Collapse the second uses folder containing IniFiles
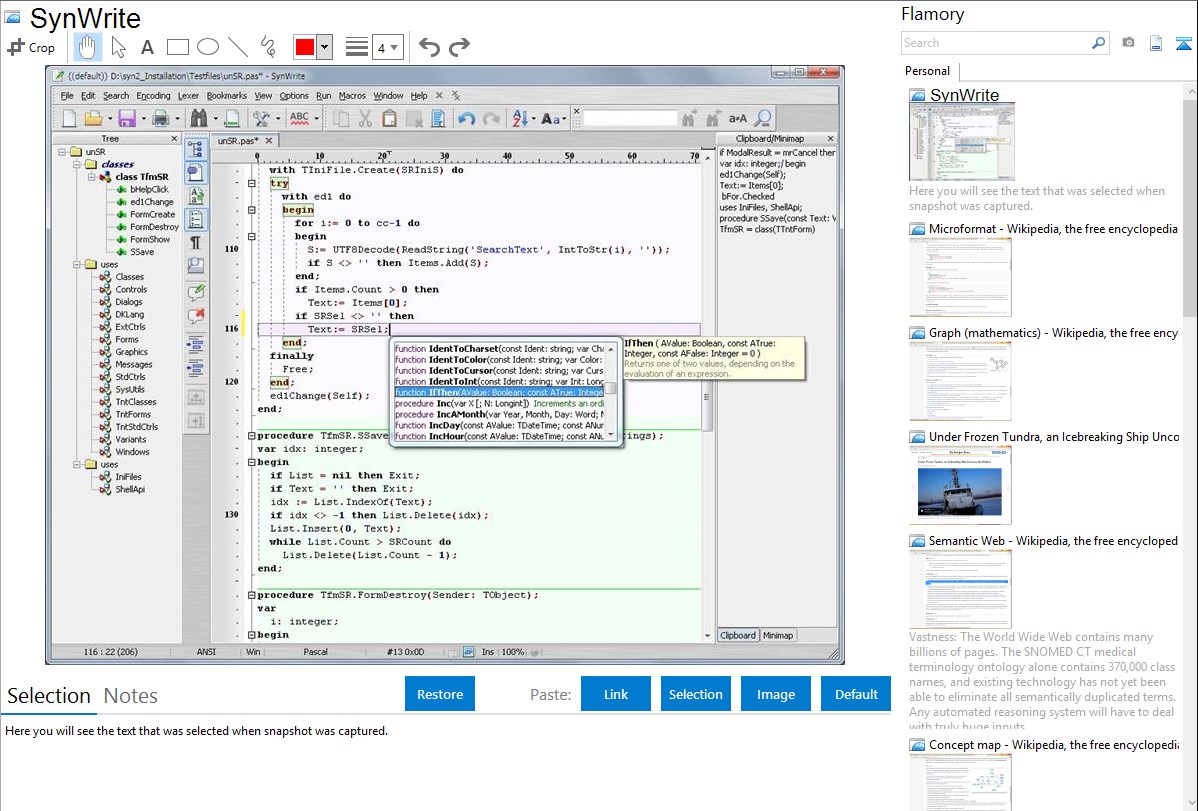 (x=76, y=464)
